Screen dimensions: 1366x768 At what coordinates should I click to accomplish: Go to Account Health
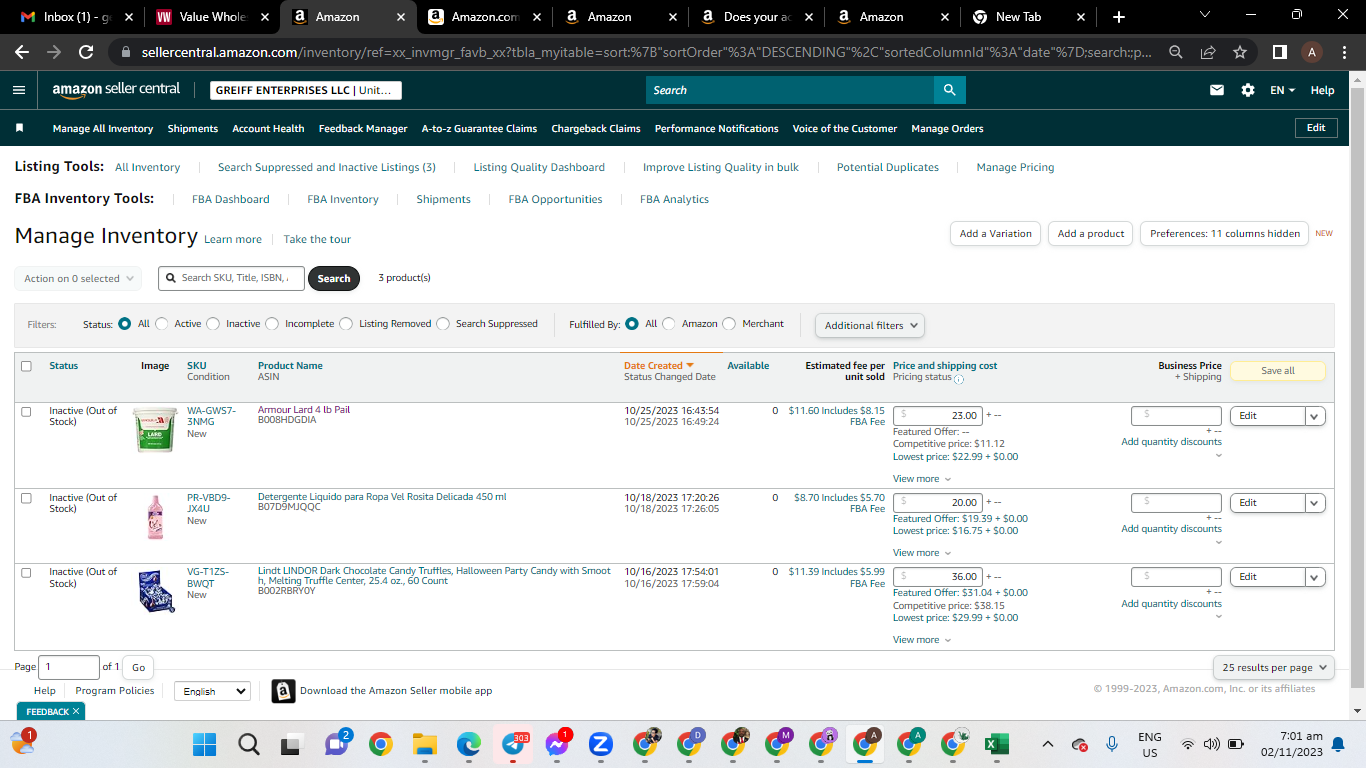268,129
